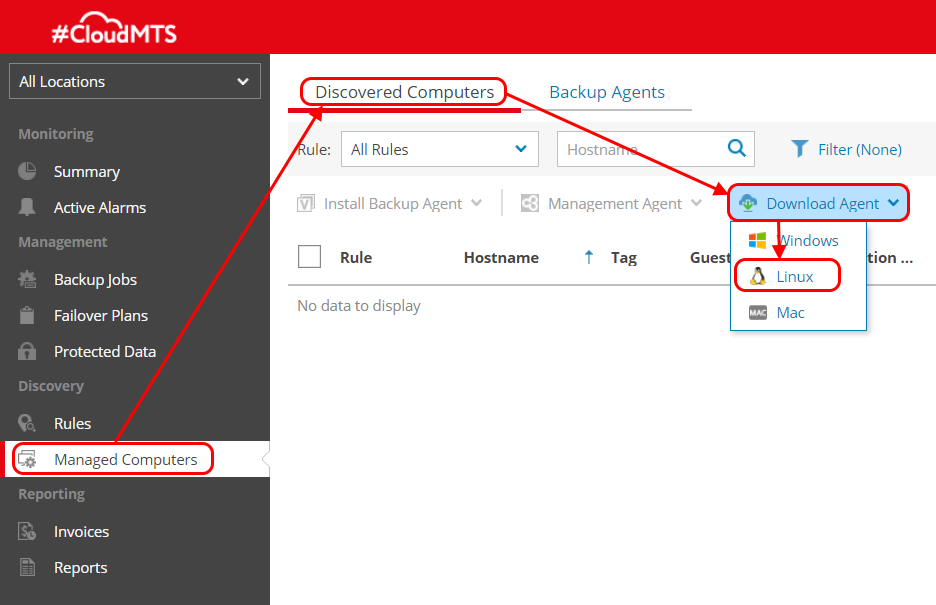Image resolution: width=936 pixels, height=605 pixels.
Task: Expand the All Rules dropdown
Action: coord(439,150)
